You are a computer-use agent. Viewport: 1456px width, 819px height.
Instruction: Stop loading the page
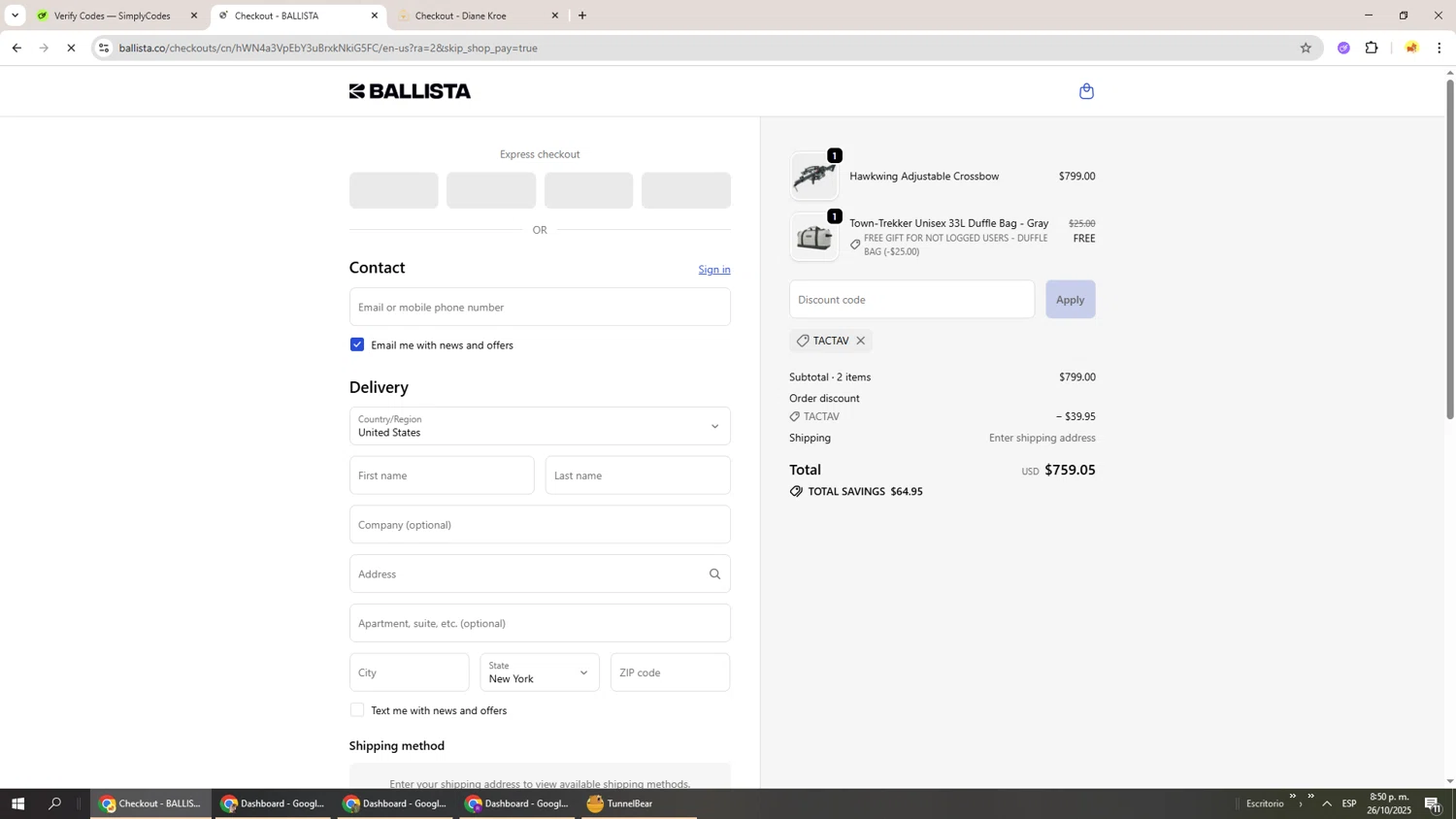click(x=71, y=48)
